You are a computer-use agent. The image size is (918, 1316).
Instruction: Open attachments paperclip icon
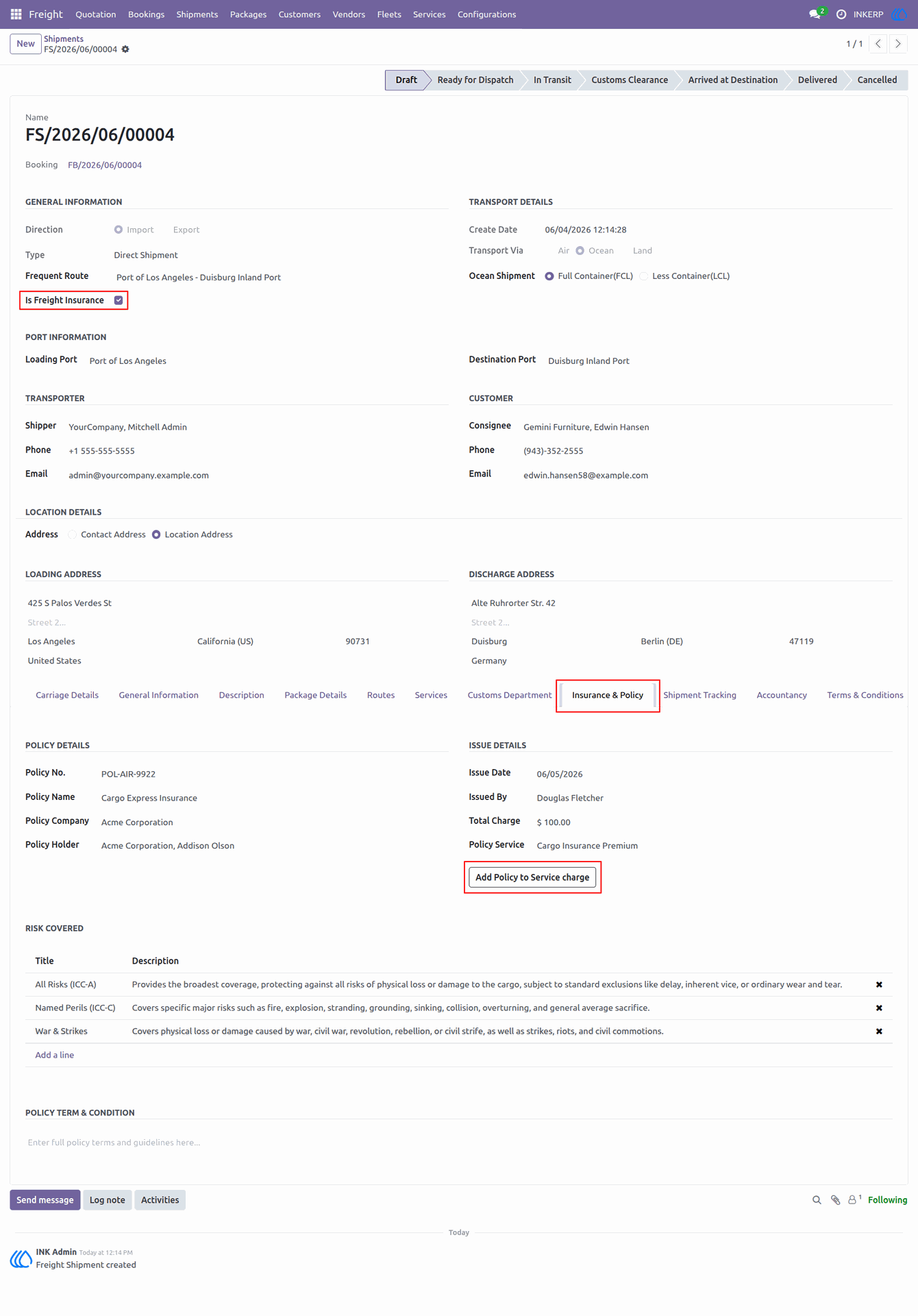(835, 1200)
